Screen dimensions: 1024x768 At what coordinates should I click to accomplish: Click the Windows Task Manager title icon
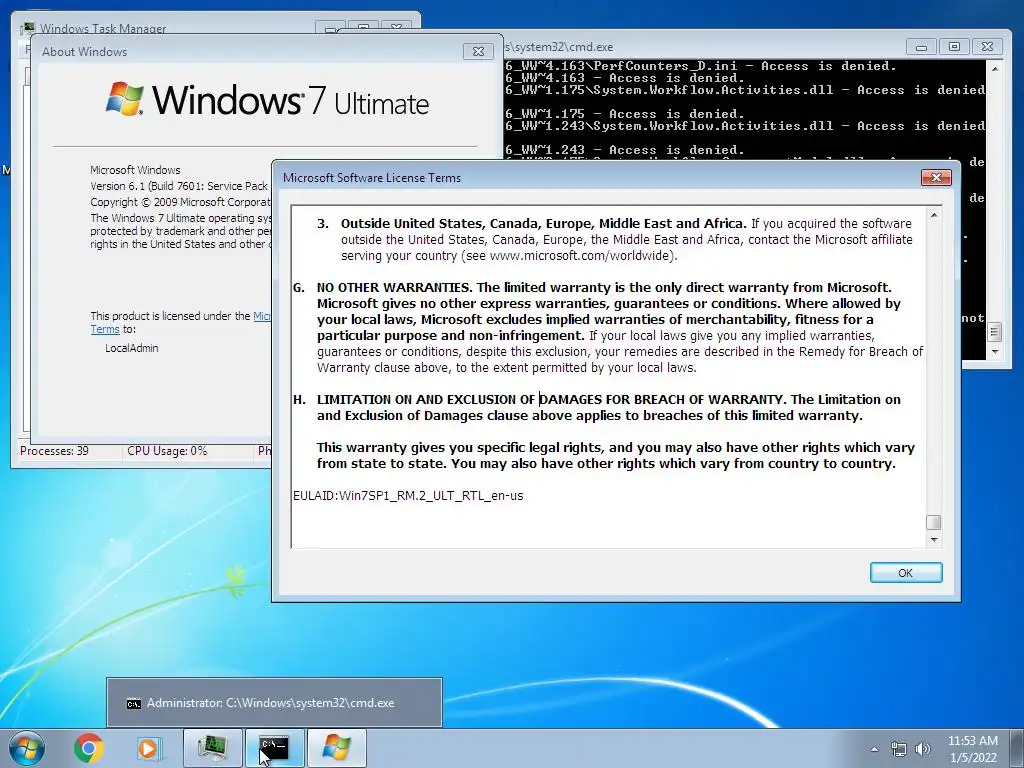(x=27, y=29)
